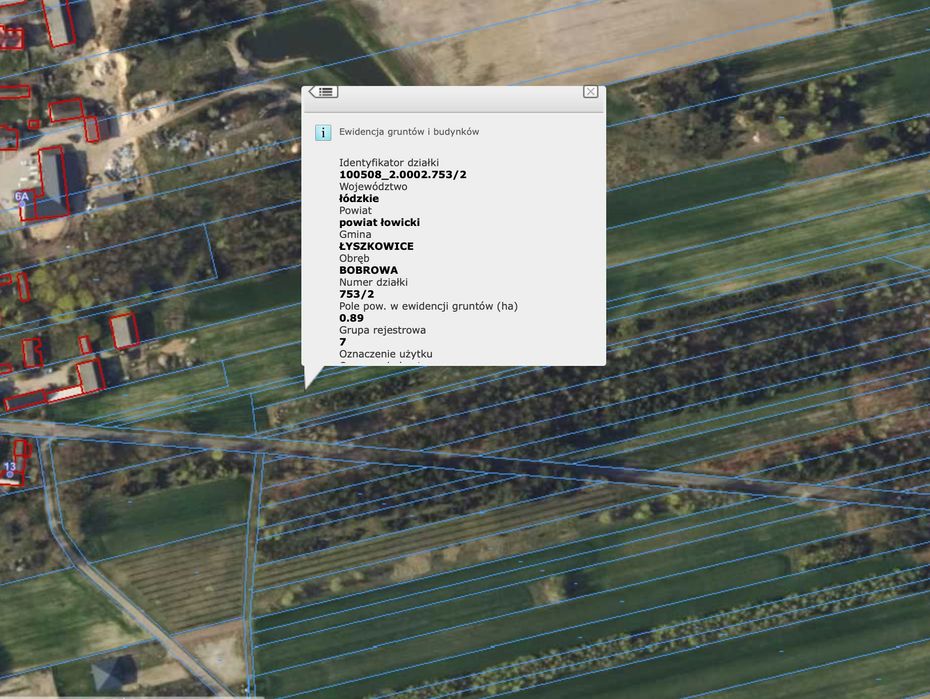Select the ŁYSZKOWICE gmina value

(376, 246)
